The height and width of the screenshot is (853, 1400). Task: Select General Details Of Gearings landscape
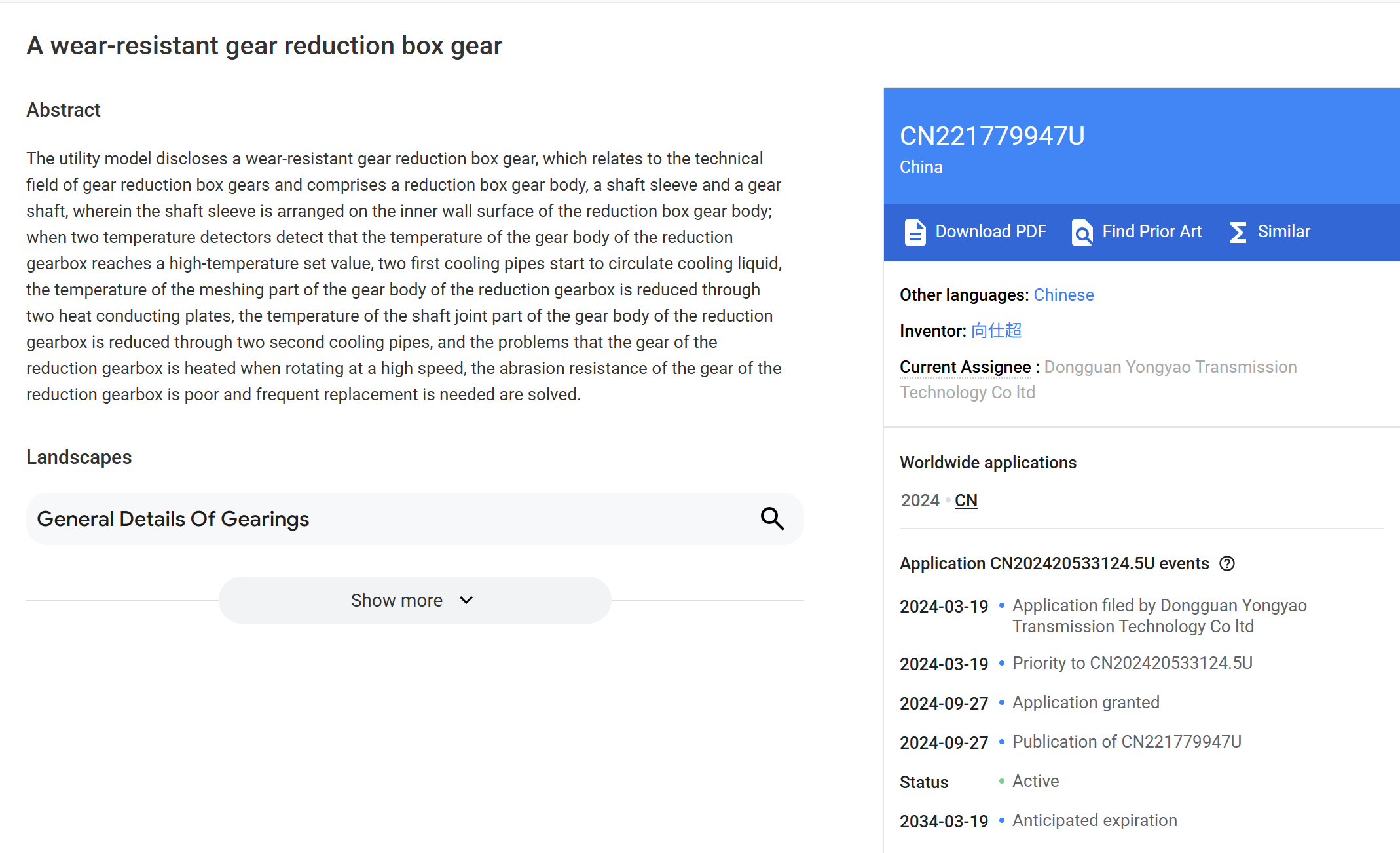click(173, 519)
